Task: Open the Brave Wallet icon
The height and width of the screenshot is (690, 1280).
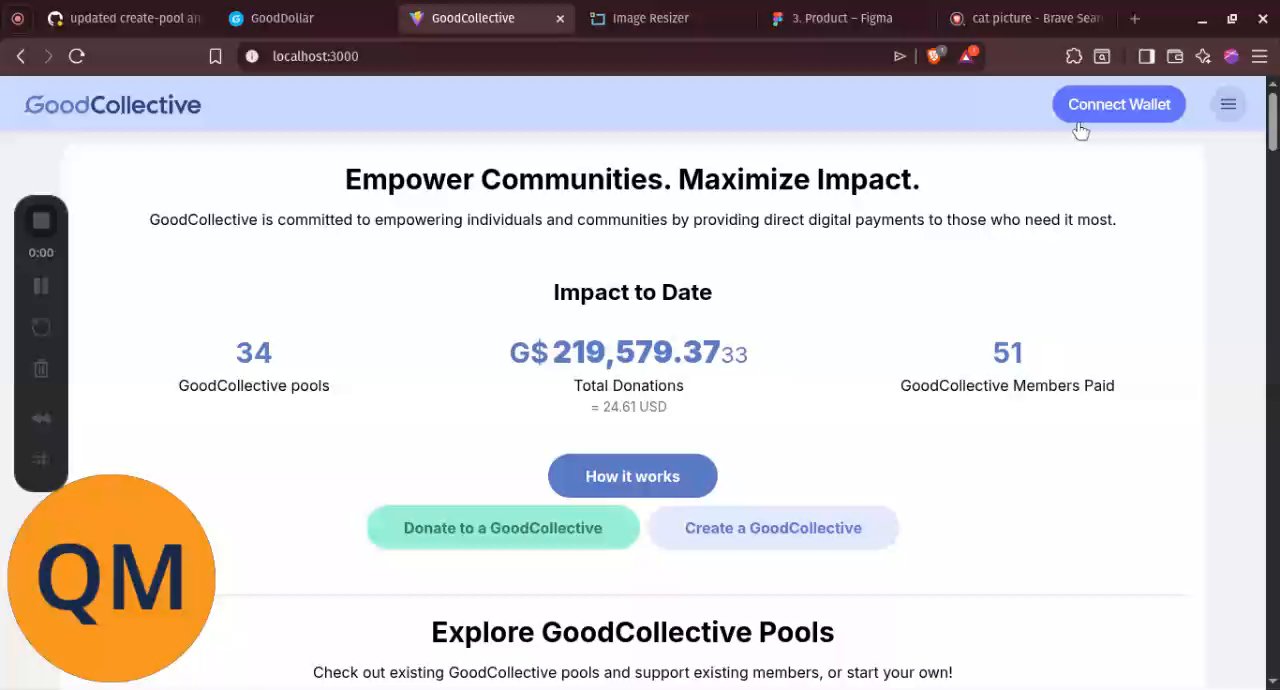Action: pos(1175,56)
